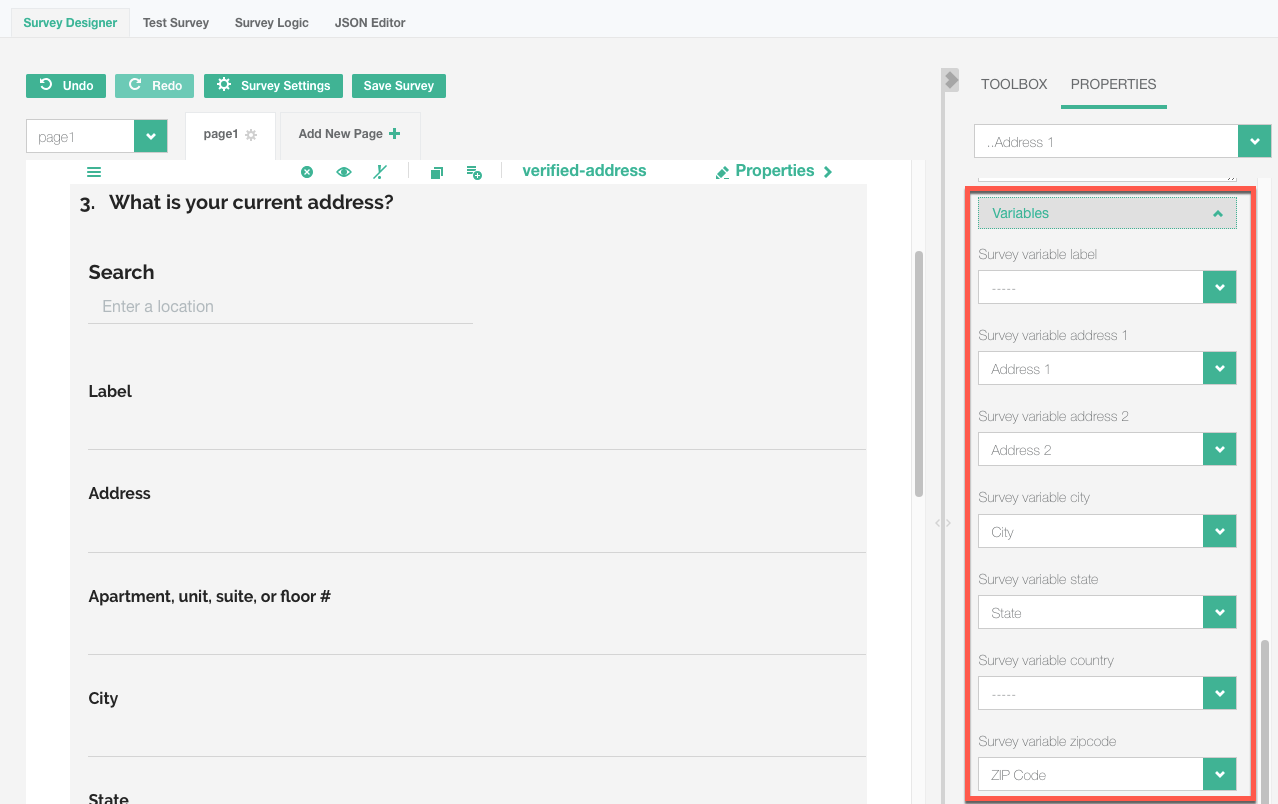Viewport: 1278px width, 804px height.
Task: Open Survey variable label dropdown
Action: pyautogui.click(x=1219, y=288)
